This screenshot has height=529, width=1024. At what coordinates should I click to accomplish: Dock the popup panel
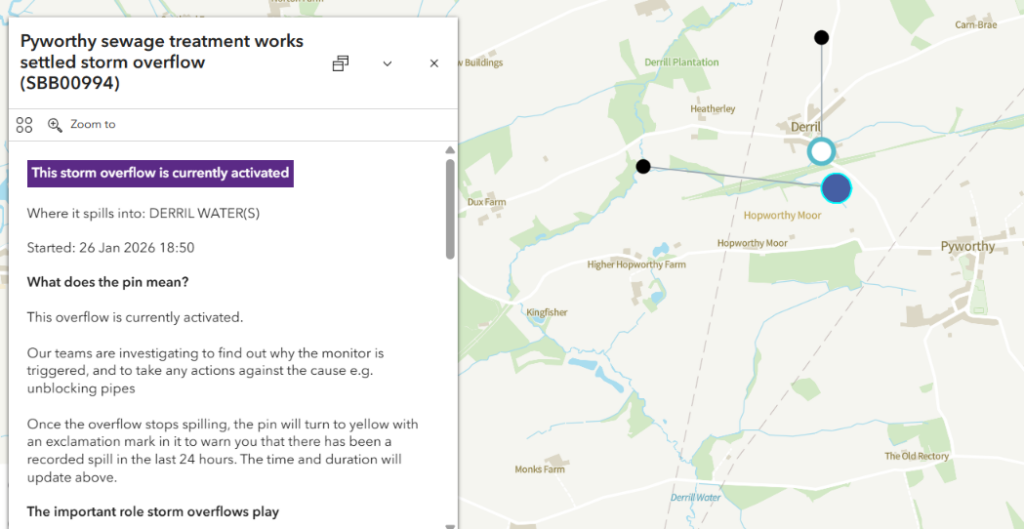coord(341,63)
